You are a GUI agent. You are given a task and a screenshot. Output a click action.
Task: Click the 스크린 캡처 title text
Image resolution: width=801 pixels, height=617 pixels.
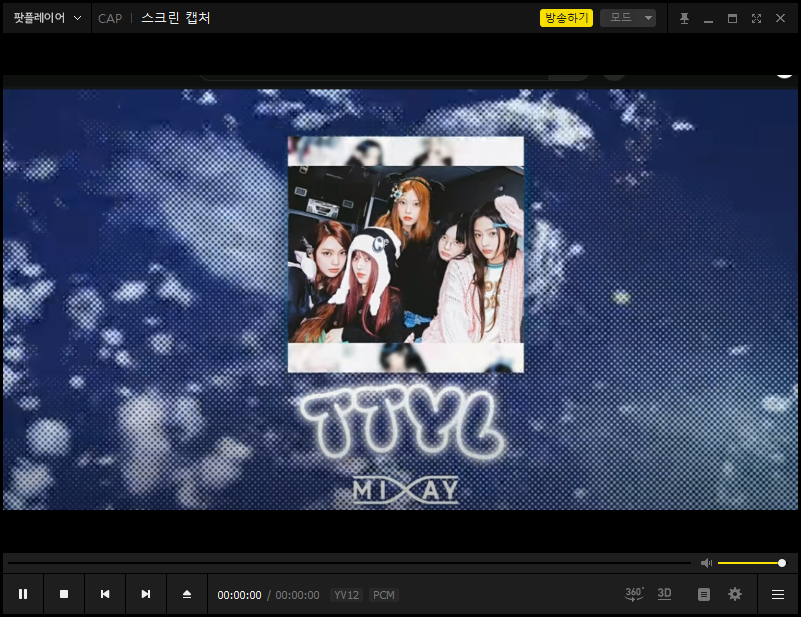point(176,18)
